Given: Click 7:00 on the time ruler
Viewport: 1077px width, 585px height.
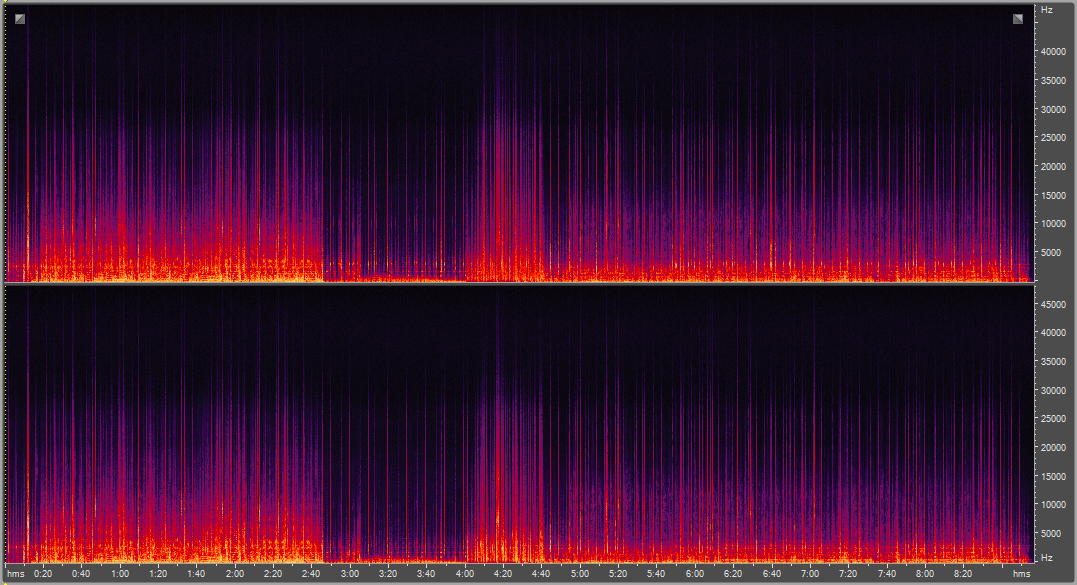Looking at the screenshot, I should point(810,574).
